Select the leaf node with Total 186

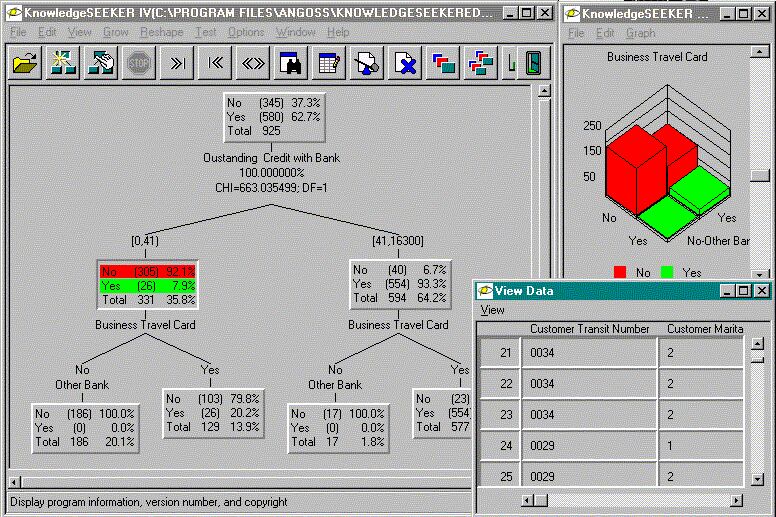point(85,428)
